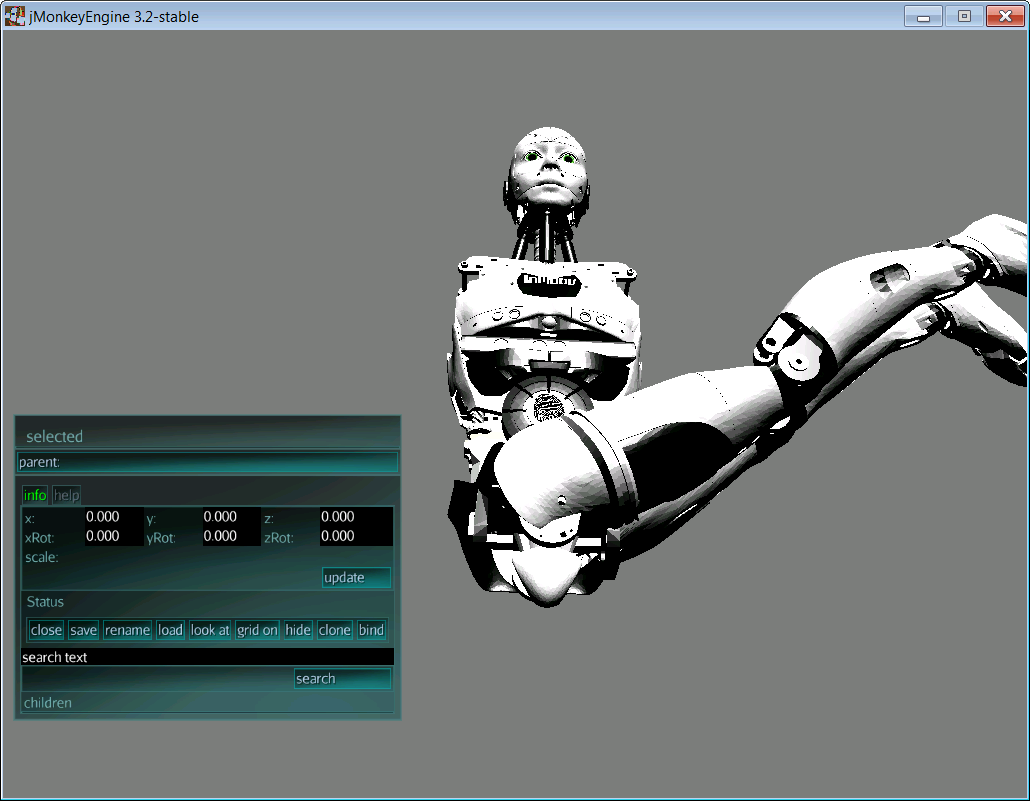Select the zRot rotation field
Viewport: 1030px width, 801px height.
(x=356, y=536)
